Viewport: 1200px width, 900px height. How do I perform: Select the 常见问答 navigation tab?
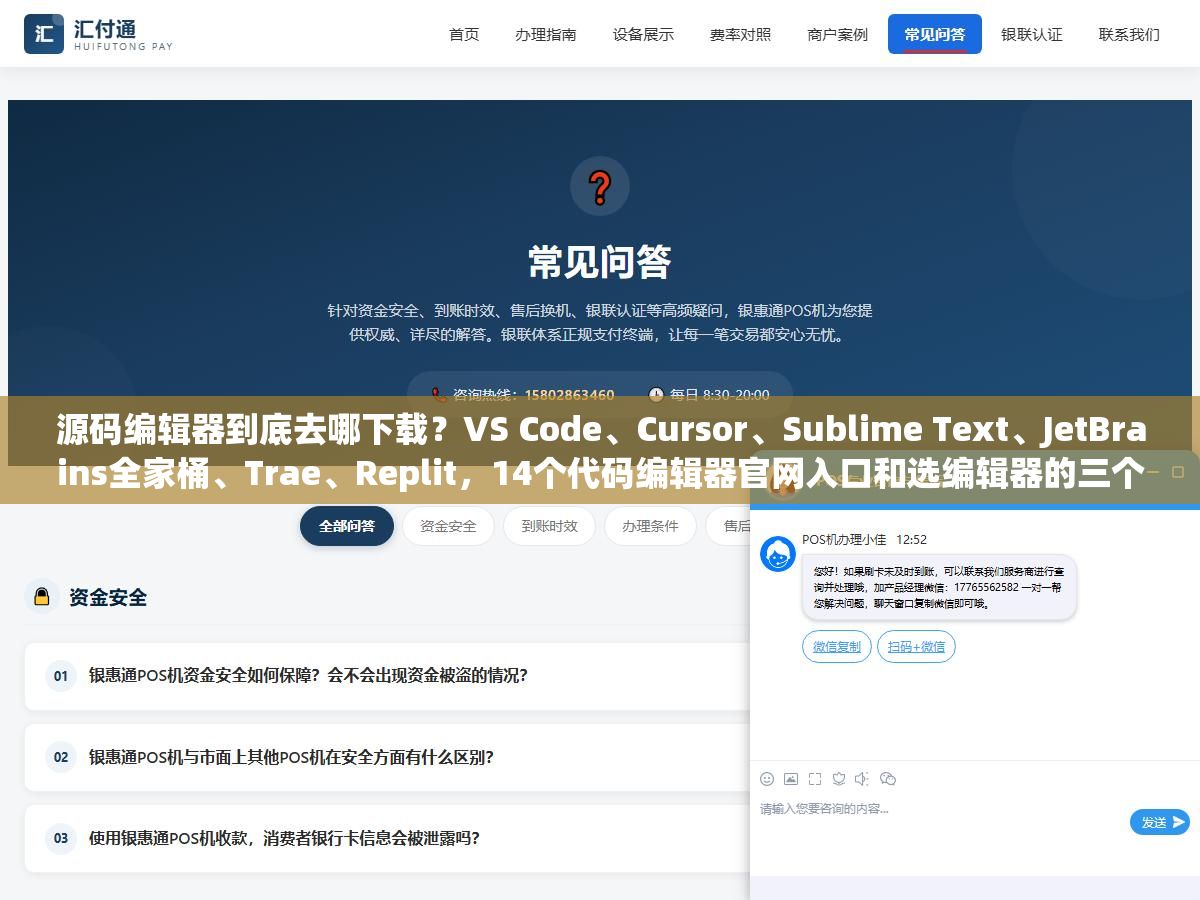[935, 34]
